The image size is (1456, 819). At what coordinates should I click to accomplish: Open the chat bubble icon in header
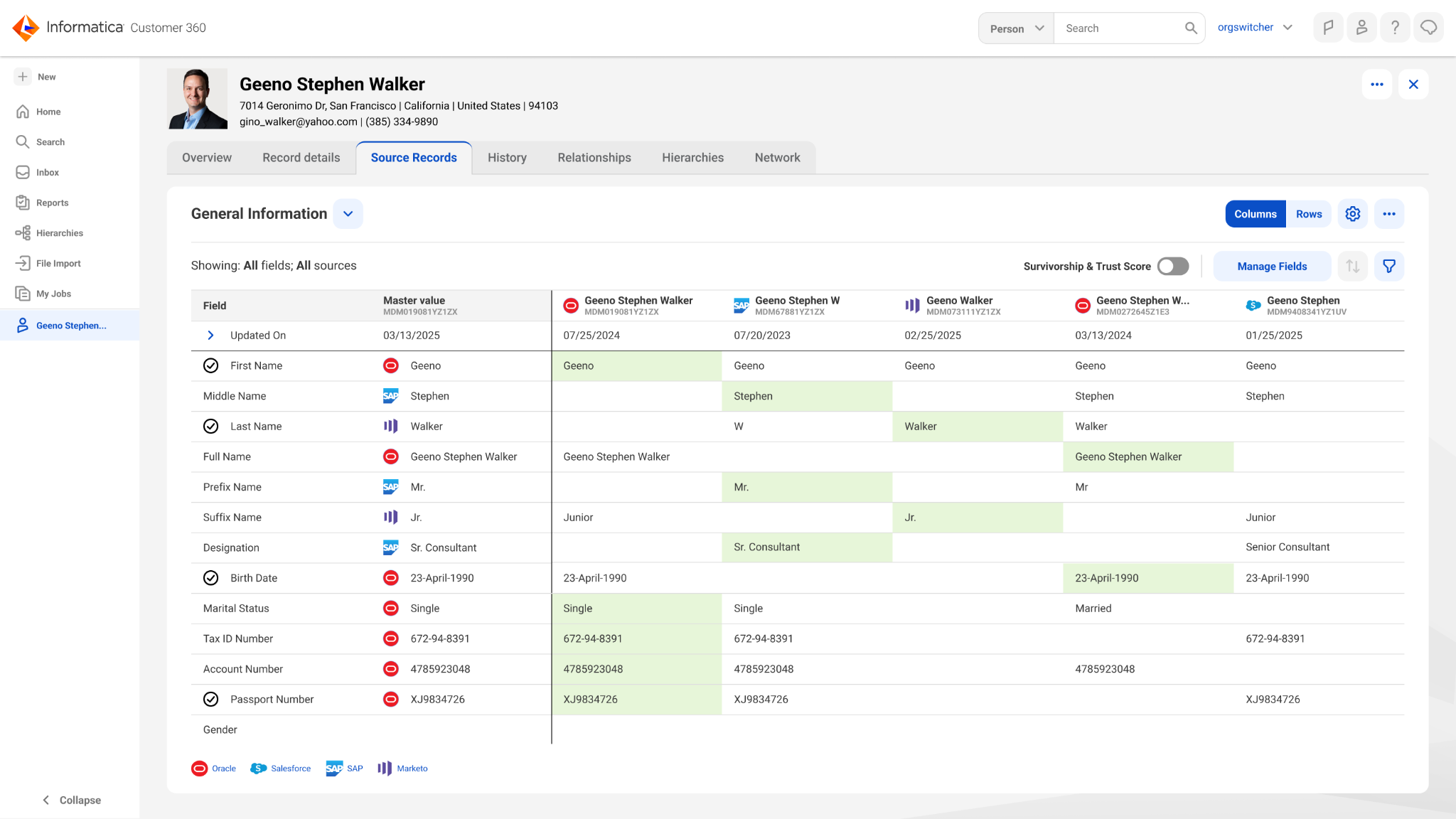point(1428,28)
